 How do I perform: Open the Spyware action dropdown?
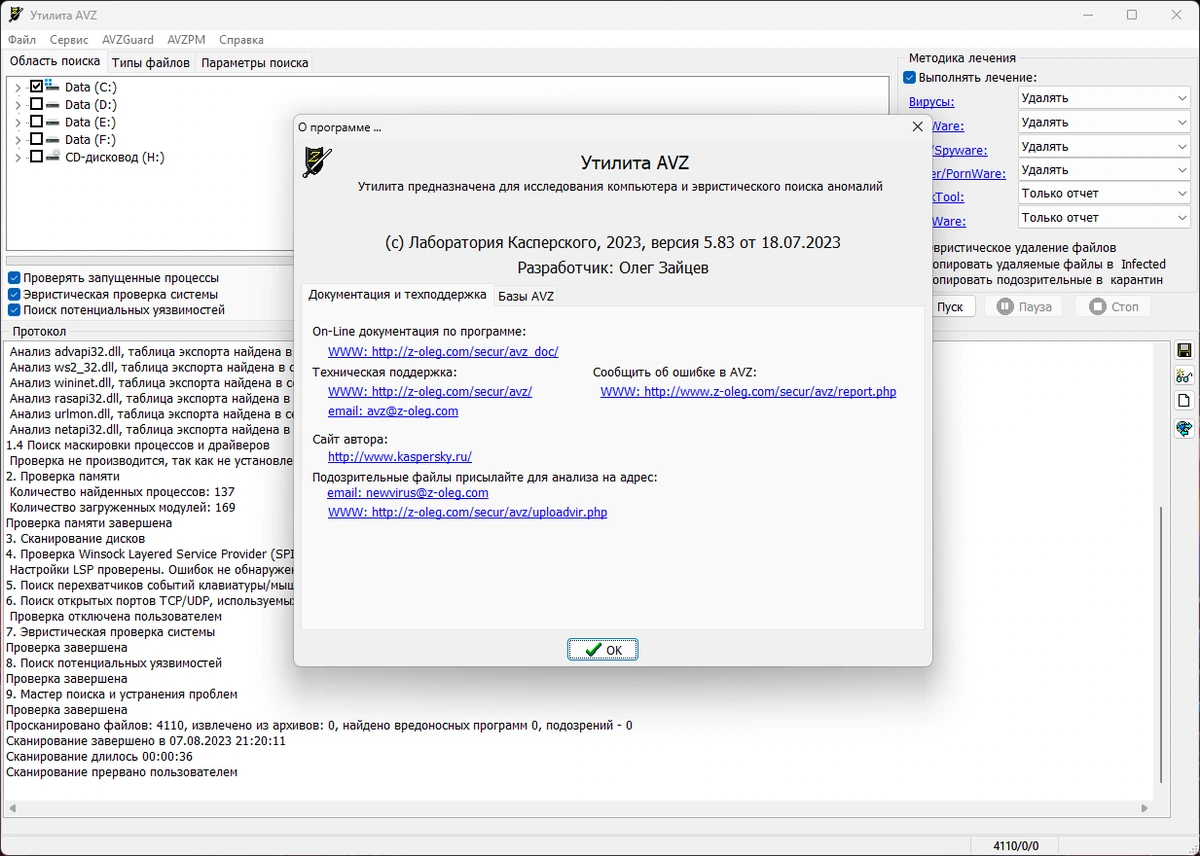[1104, 146]
